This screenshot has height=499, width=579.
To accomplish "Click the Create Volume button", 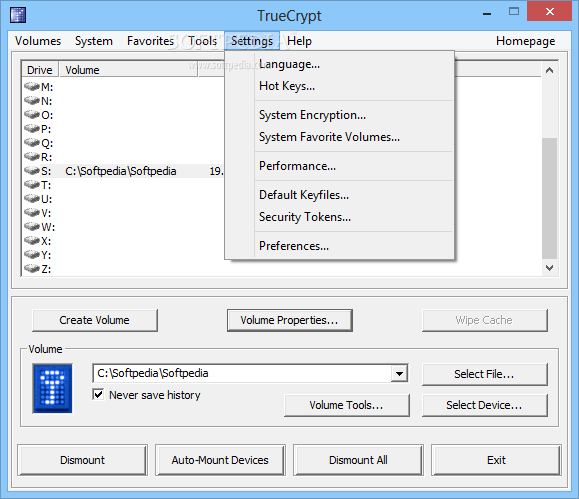I will click(95, 320).
